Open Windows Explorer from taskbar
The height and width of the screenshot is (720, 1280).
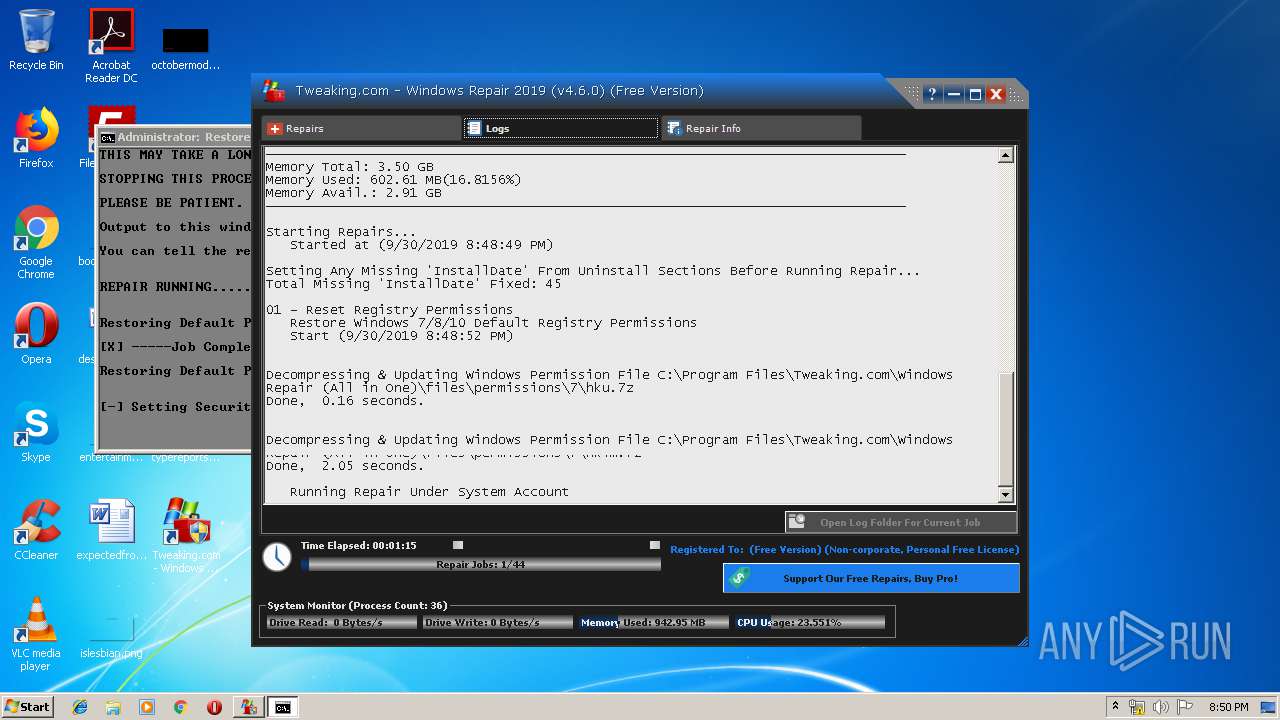(x=113, y=707)
